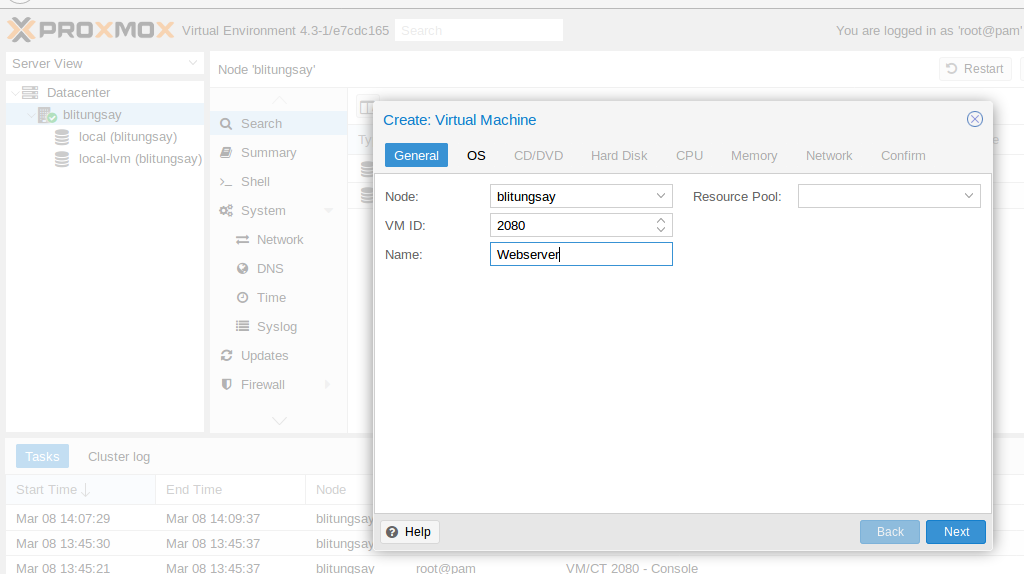Expand the Firewall submenu arrow
This screenshot has width=1024, height=574.
coord(328,385)
